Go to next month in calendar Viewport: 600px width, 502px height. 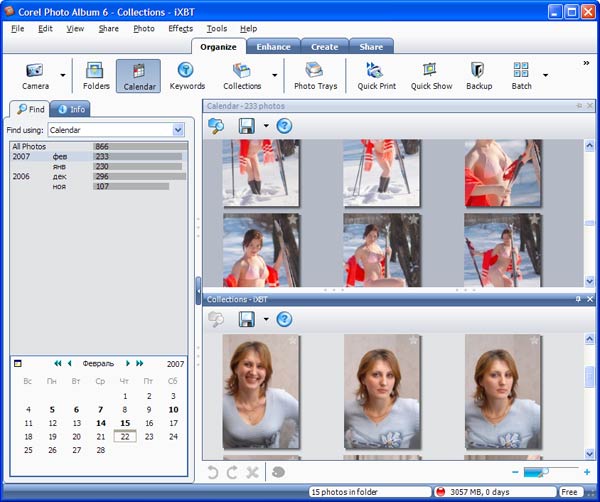[x=127, y=363]
